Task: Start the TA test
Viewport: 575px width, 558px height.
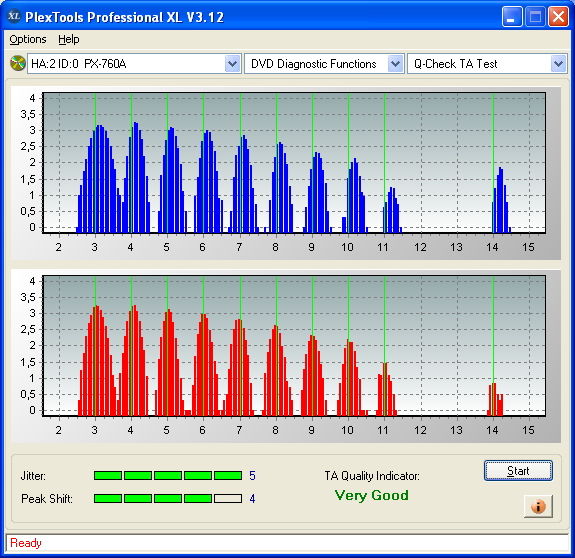Action: click(x=518, y=471)
